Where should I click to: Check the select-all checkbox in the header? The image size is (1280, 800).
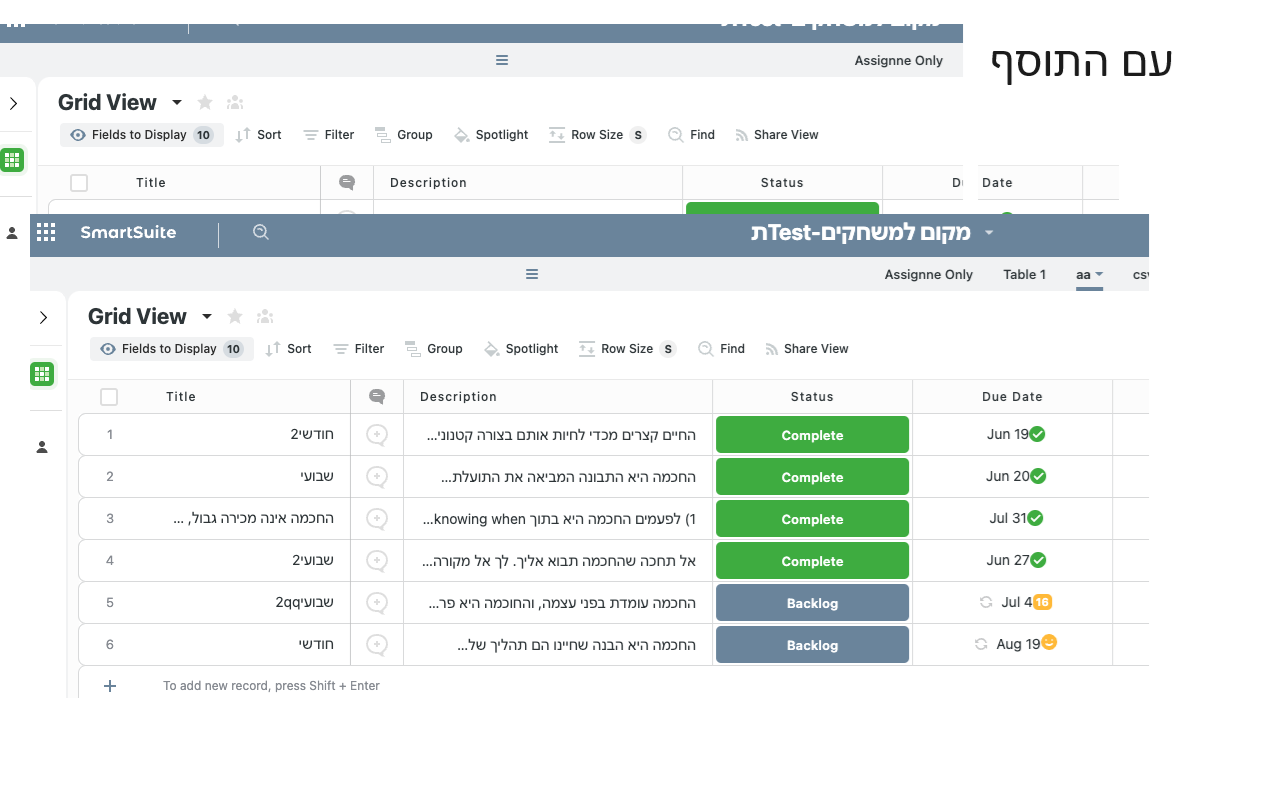tap(109, 396)
